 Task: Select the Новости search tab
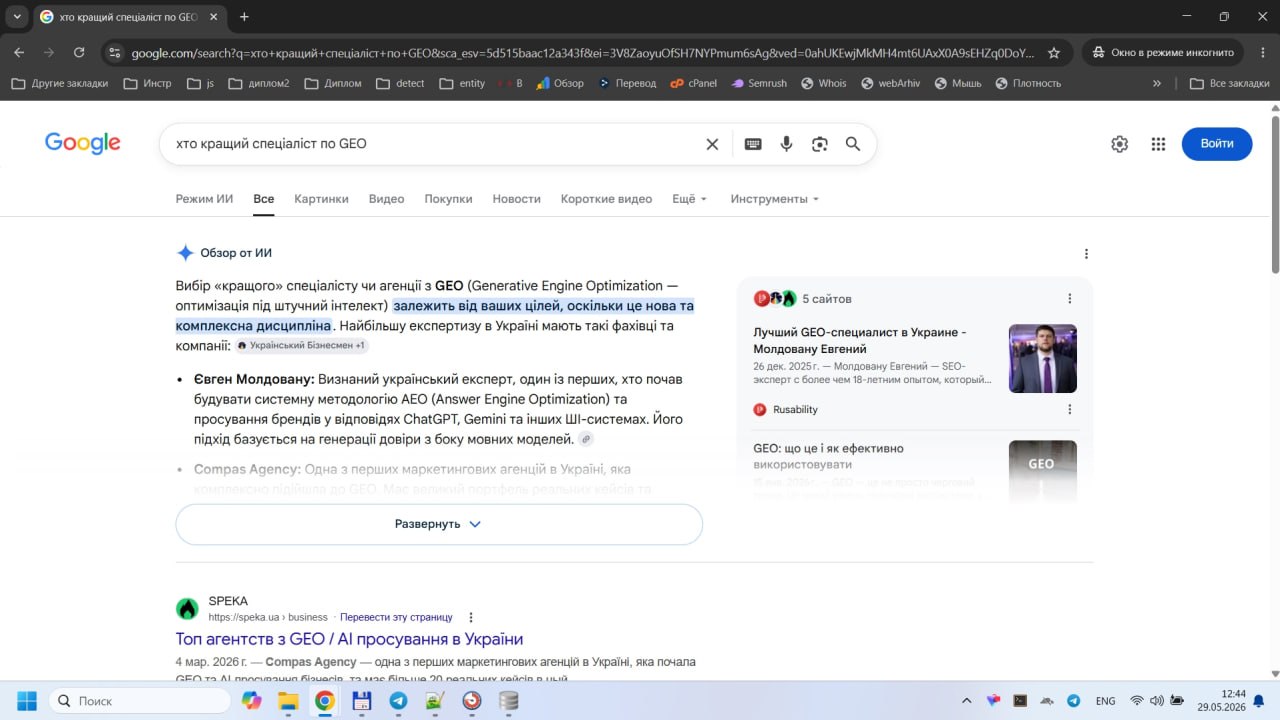click(x=516, y=199)
